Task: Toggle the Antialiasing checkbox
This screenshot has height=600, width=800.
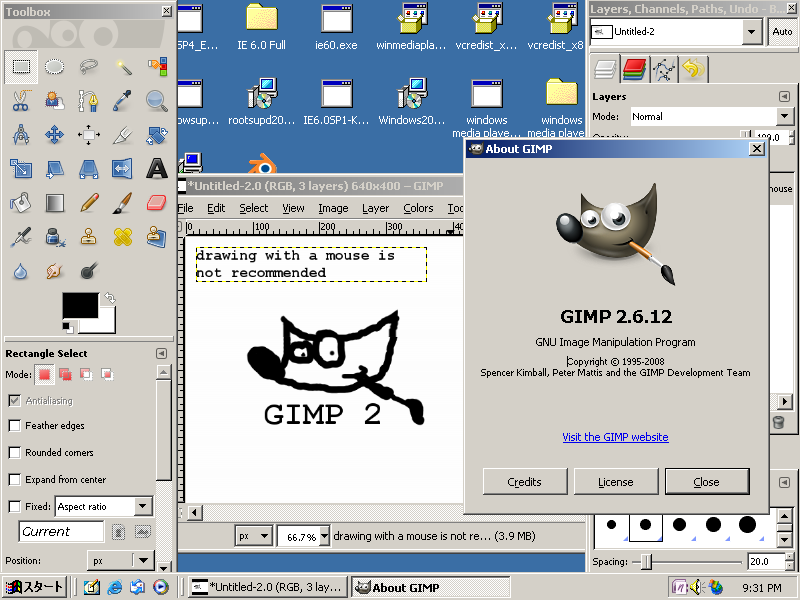Action: pos(15,401)
